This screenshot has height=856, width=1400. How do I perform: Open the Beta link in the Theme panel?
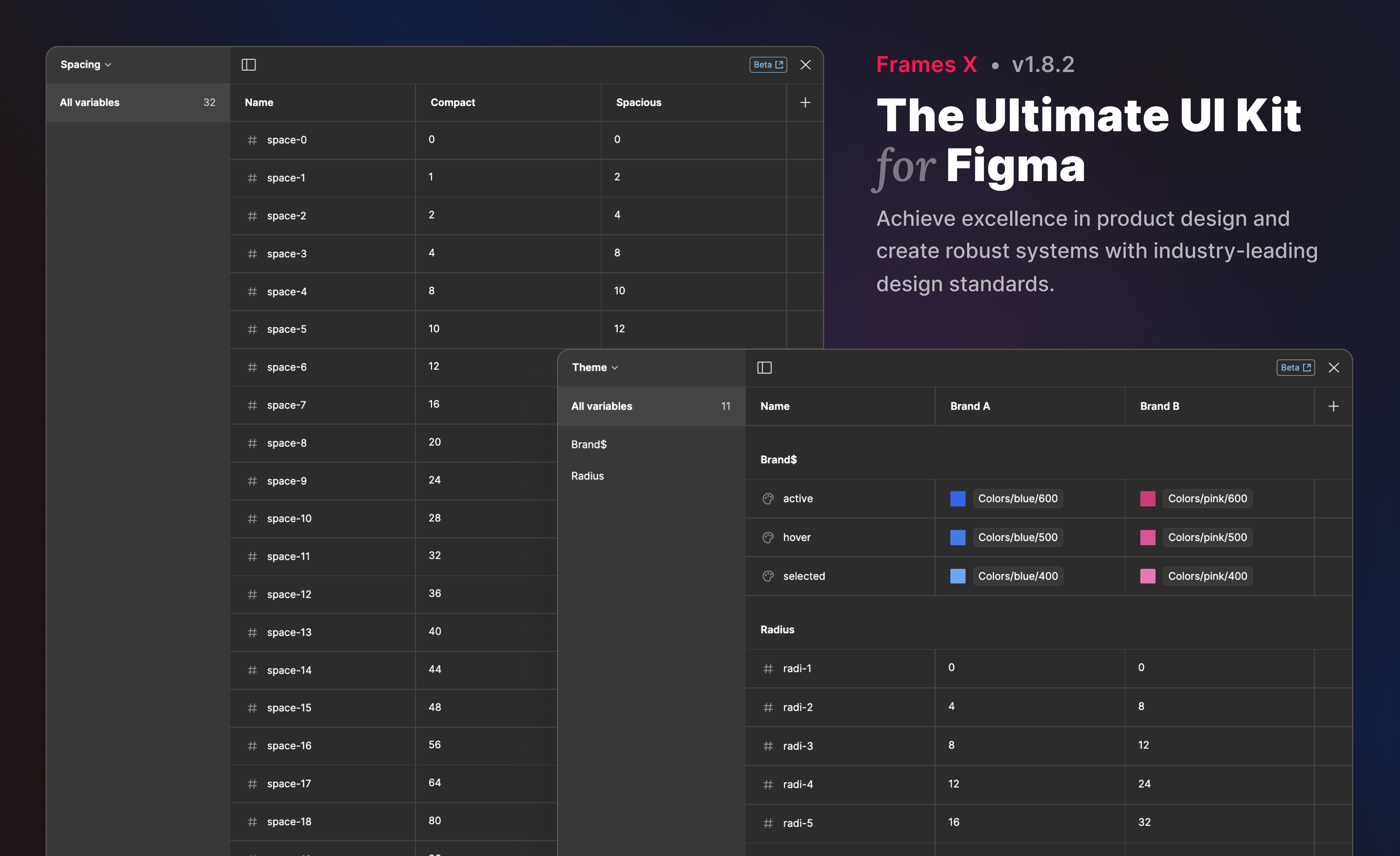1295,367
